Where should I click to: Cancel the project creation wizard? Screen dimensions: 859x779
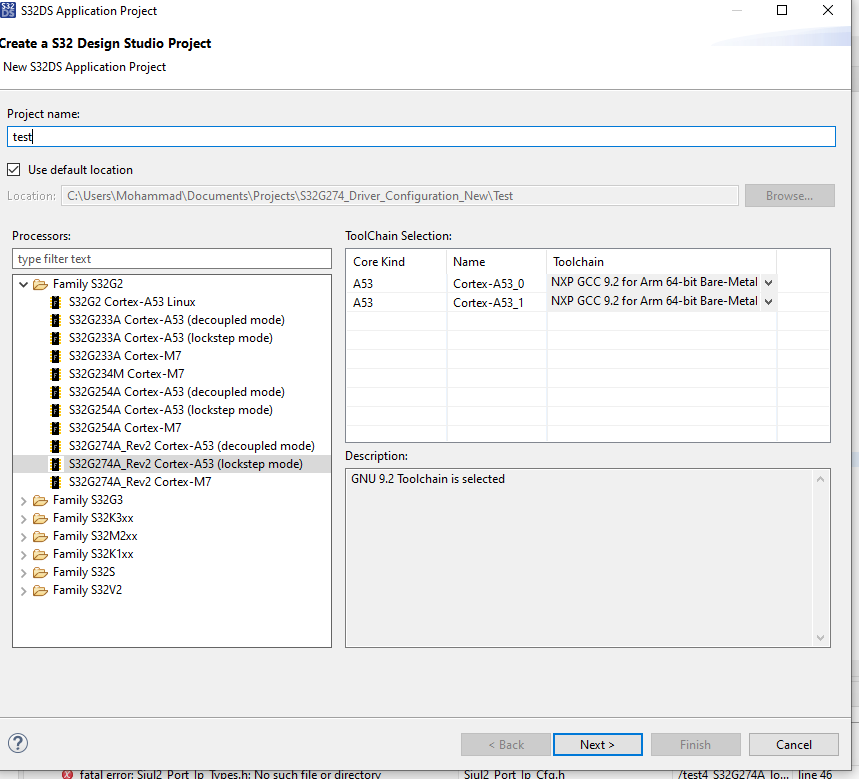793,744
